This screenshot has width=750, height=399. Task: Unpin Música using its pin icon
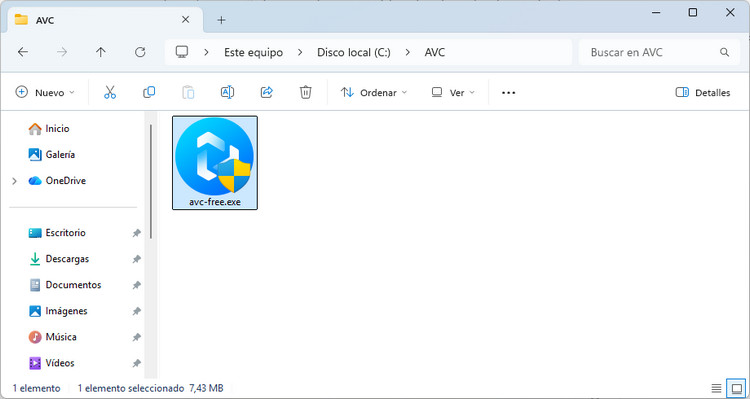pos(137,337)
